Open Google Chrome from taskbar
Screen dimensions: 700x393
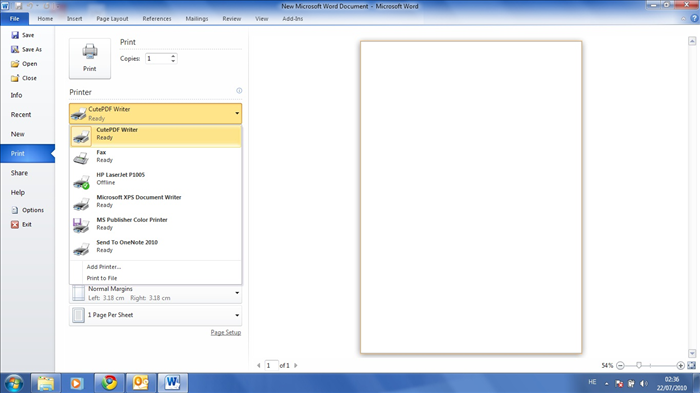tap(109, 383)
